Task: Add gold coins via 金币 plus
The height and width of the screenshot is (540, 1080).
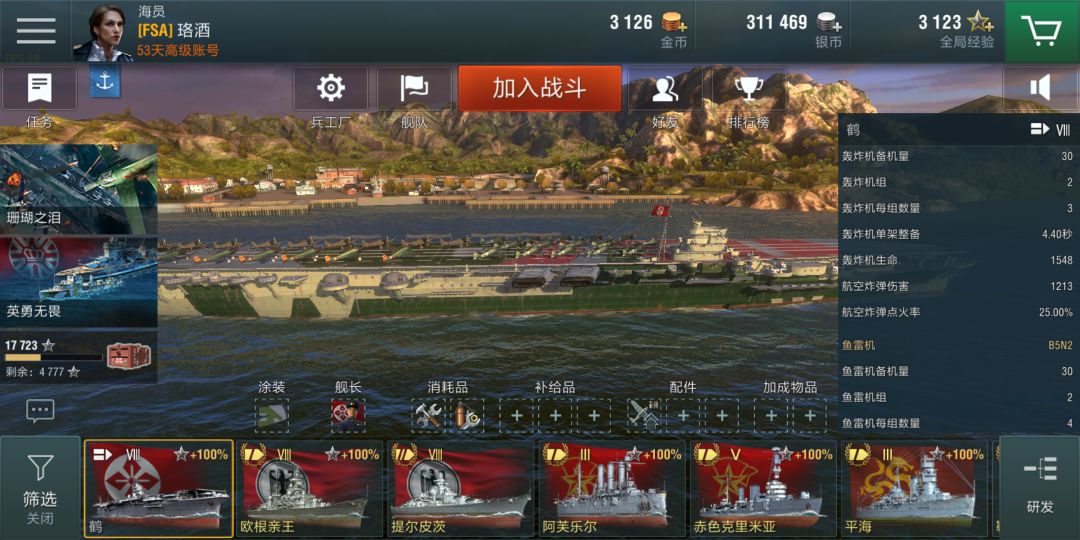Action: [674, 22]
